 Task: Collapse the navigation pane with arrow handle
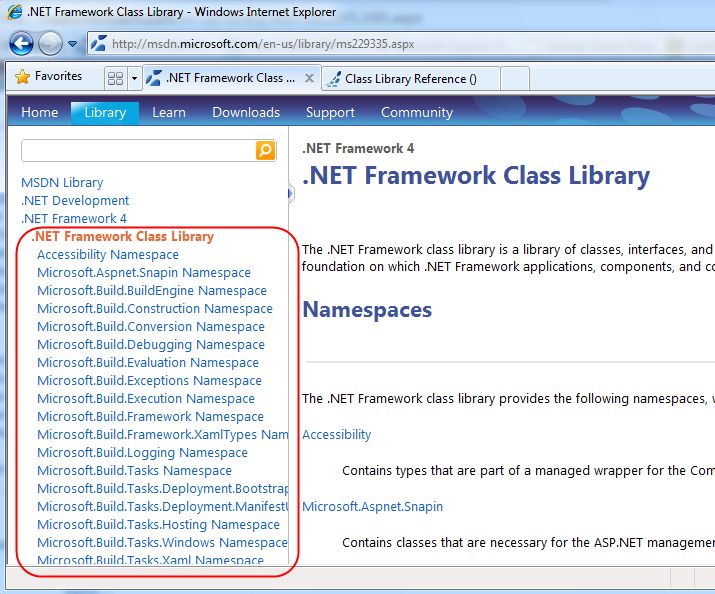(290, 194)
